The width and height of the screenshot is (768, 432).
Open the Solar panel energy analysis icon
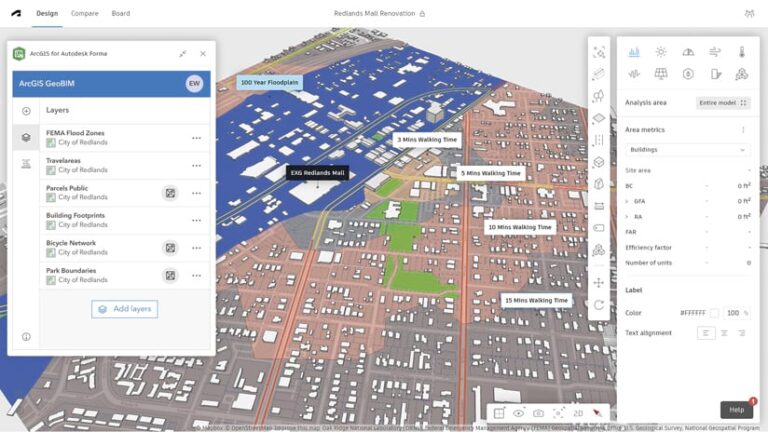click(x=661, y=74)
